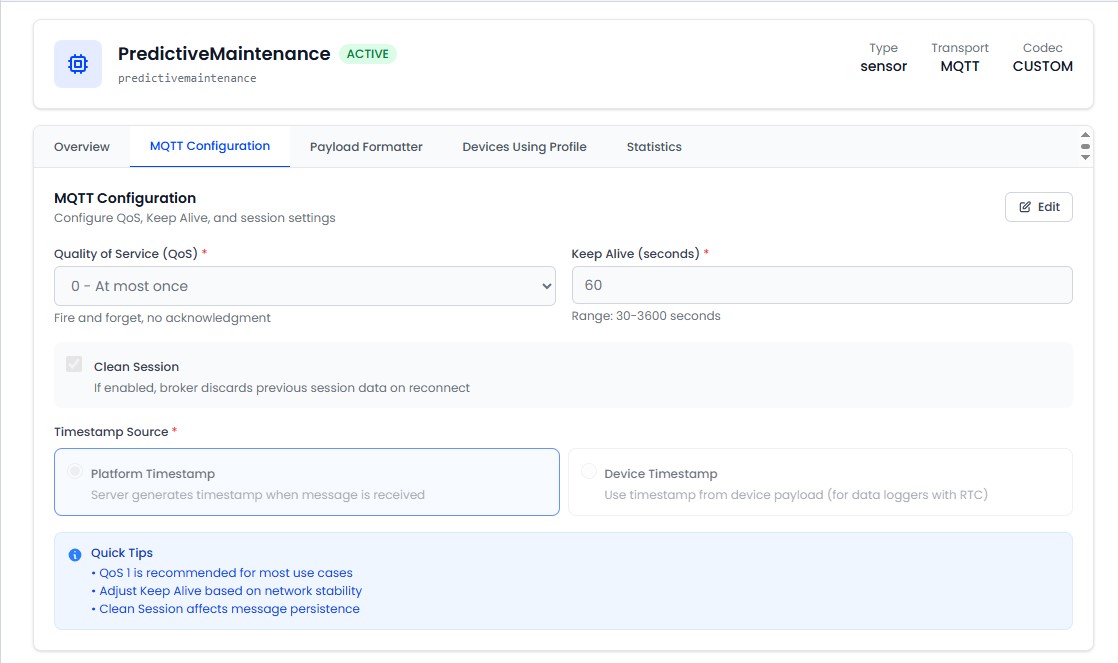Click the Edit button
The width and height of the screenshot is (1118, 663).
[1038, 206]
